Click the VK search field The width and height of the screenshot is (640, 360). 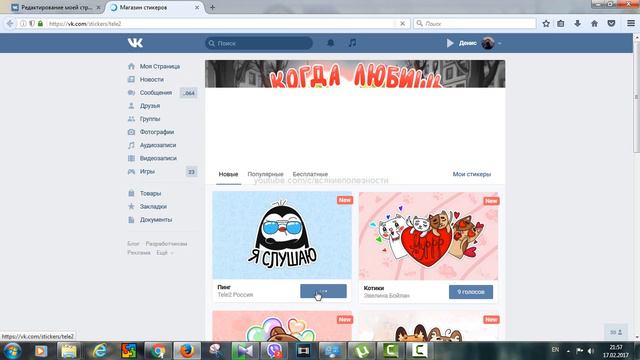click(259, 43)
